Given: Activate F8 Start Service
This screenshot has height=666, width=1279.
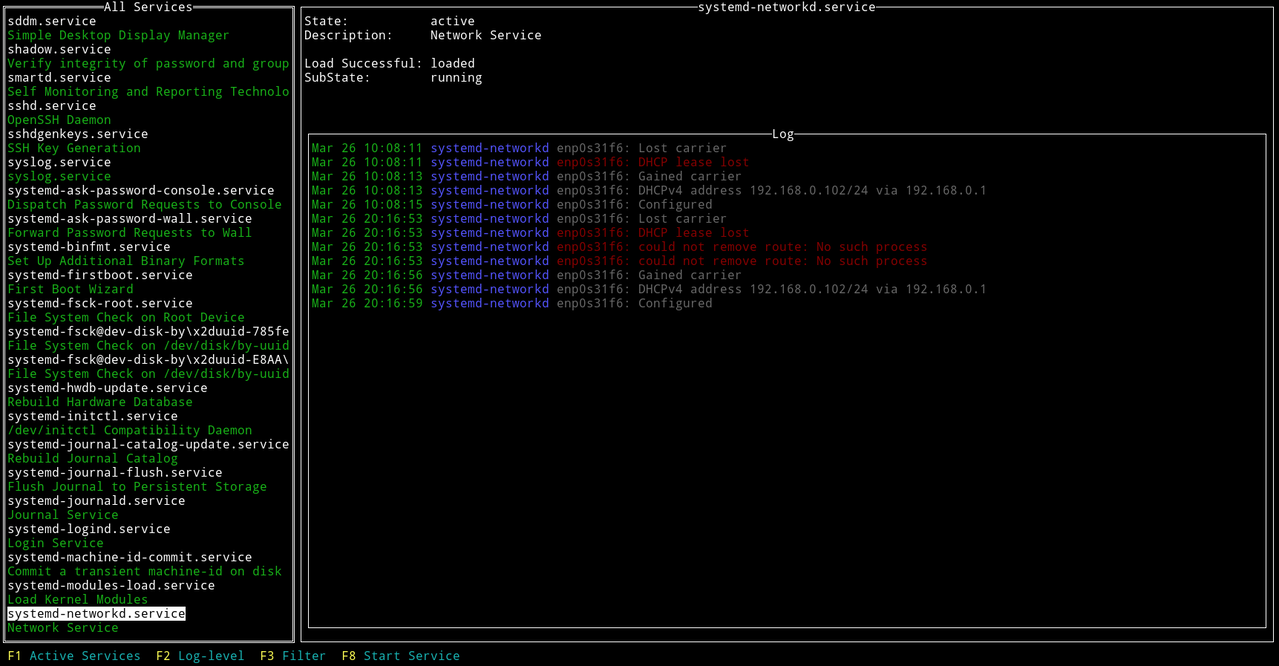Looking at the screenshot, I should click(401, 656).
